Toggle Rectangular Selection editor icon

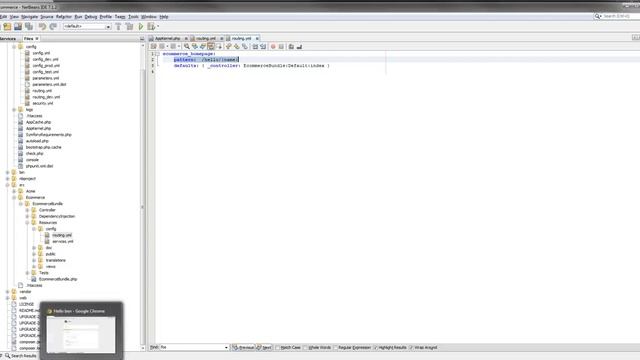(x=219, y=47)
